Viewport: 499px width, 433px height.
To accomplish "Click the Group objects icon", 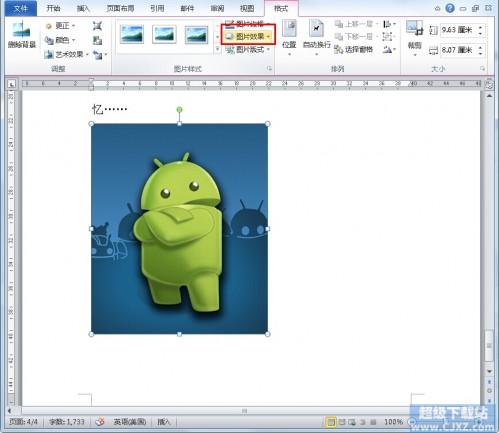I will (388, 36).
